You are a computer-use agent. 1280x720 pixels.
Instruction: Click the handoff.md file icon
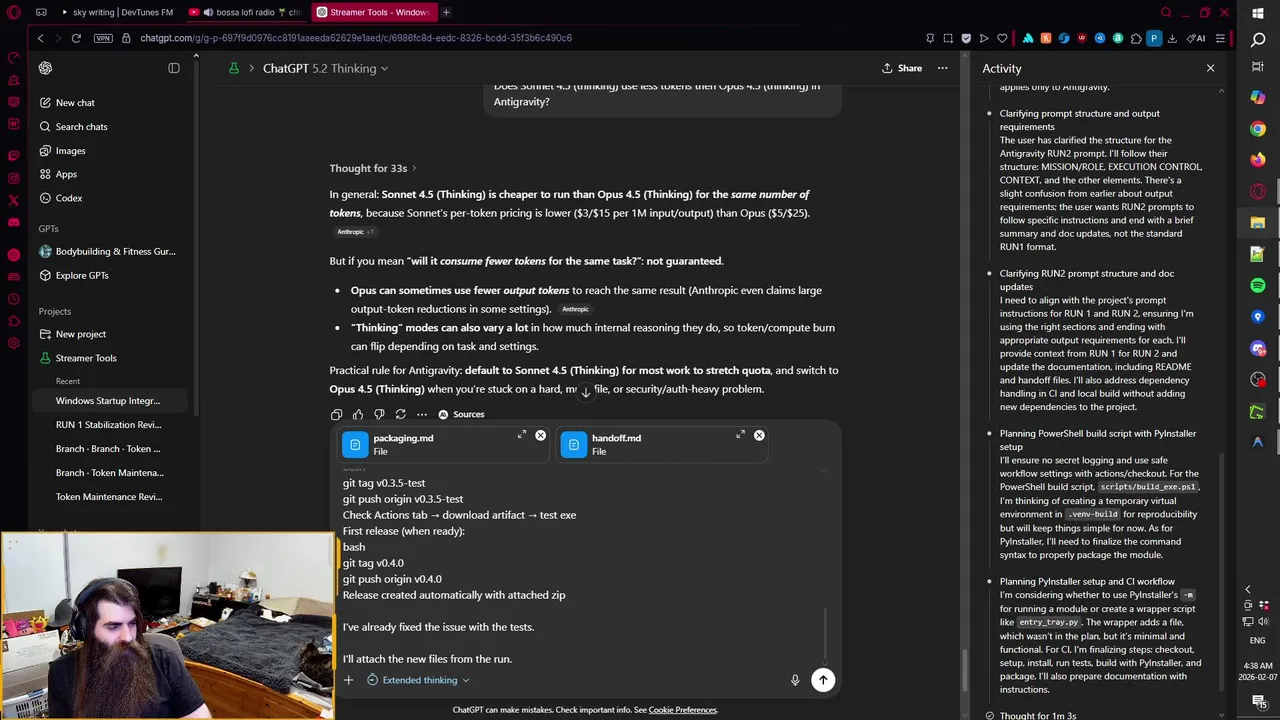pyautogui.click(x=573, y=445)
